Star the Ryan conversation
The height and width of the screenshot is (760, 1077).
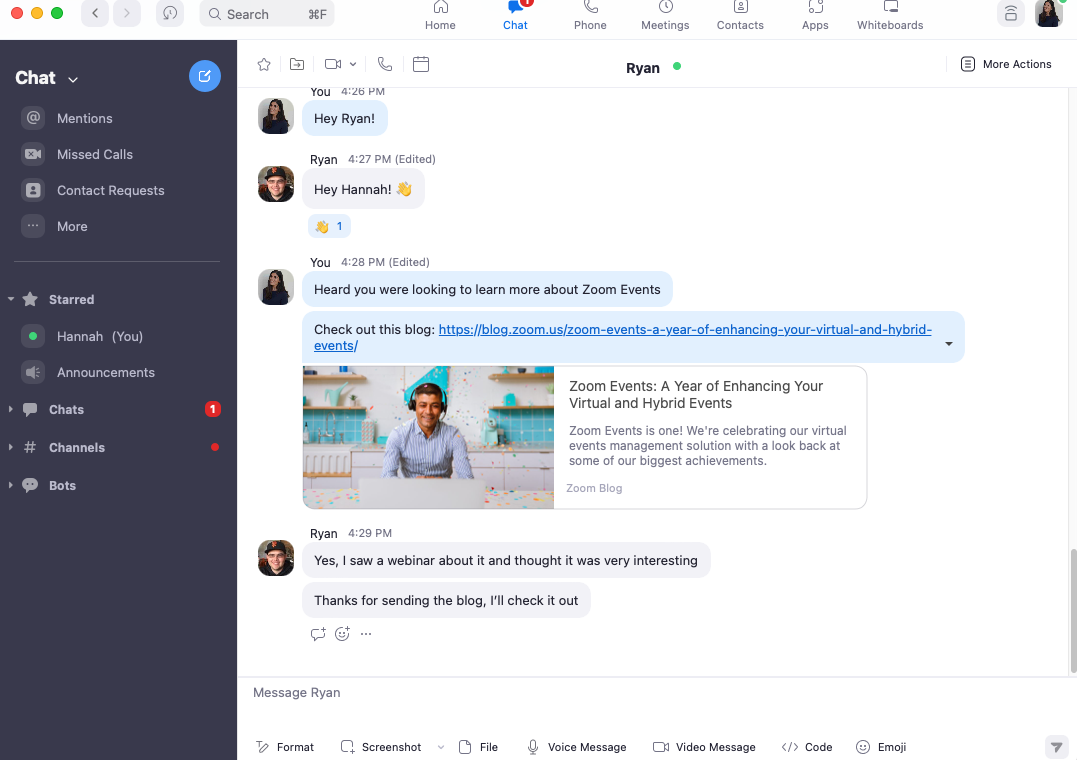pos(264,65)
